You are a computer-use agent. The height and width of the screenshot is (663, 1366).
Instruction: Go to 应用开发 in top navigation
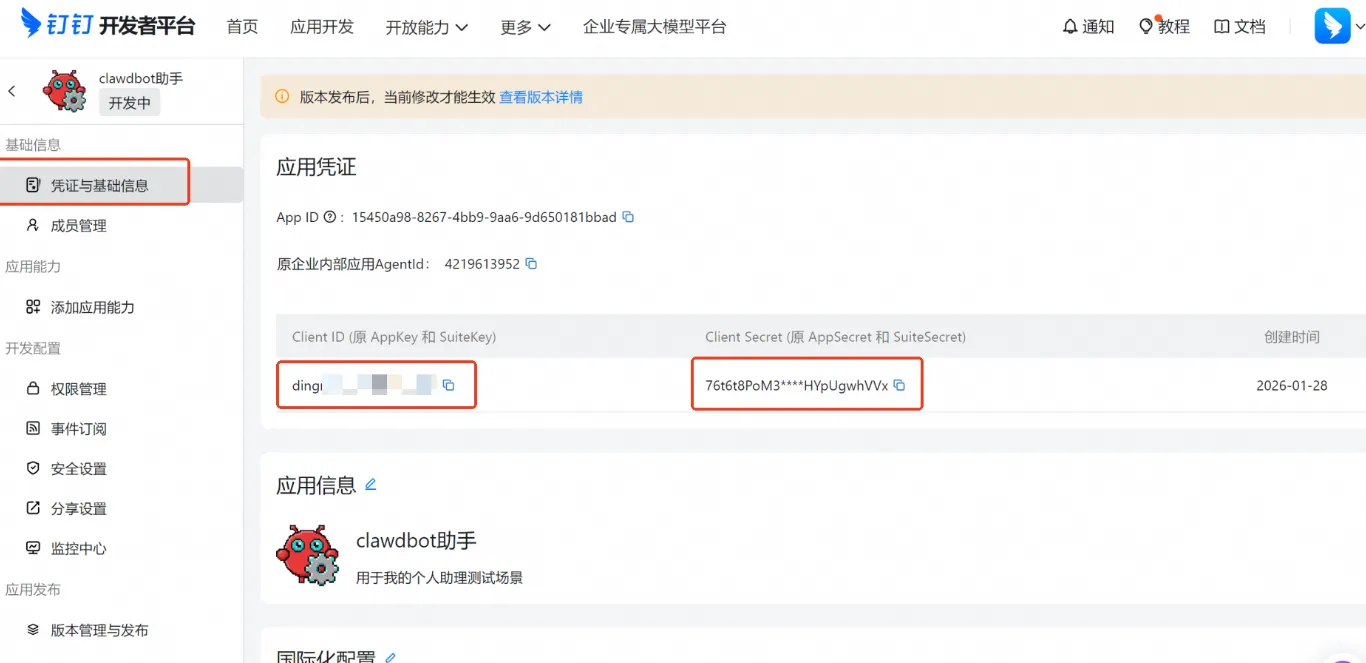(322, 27)
